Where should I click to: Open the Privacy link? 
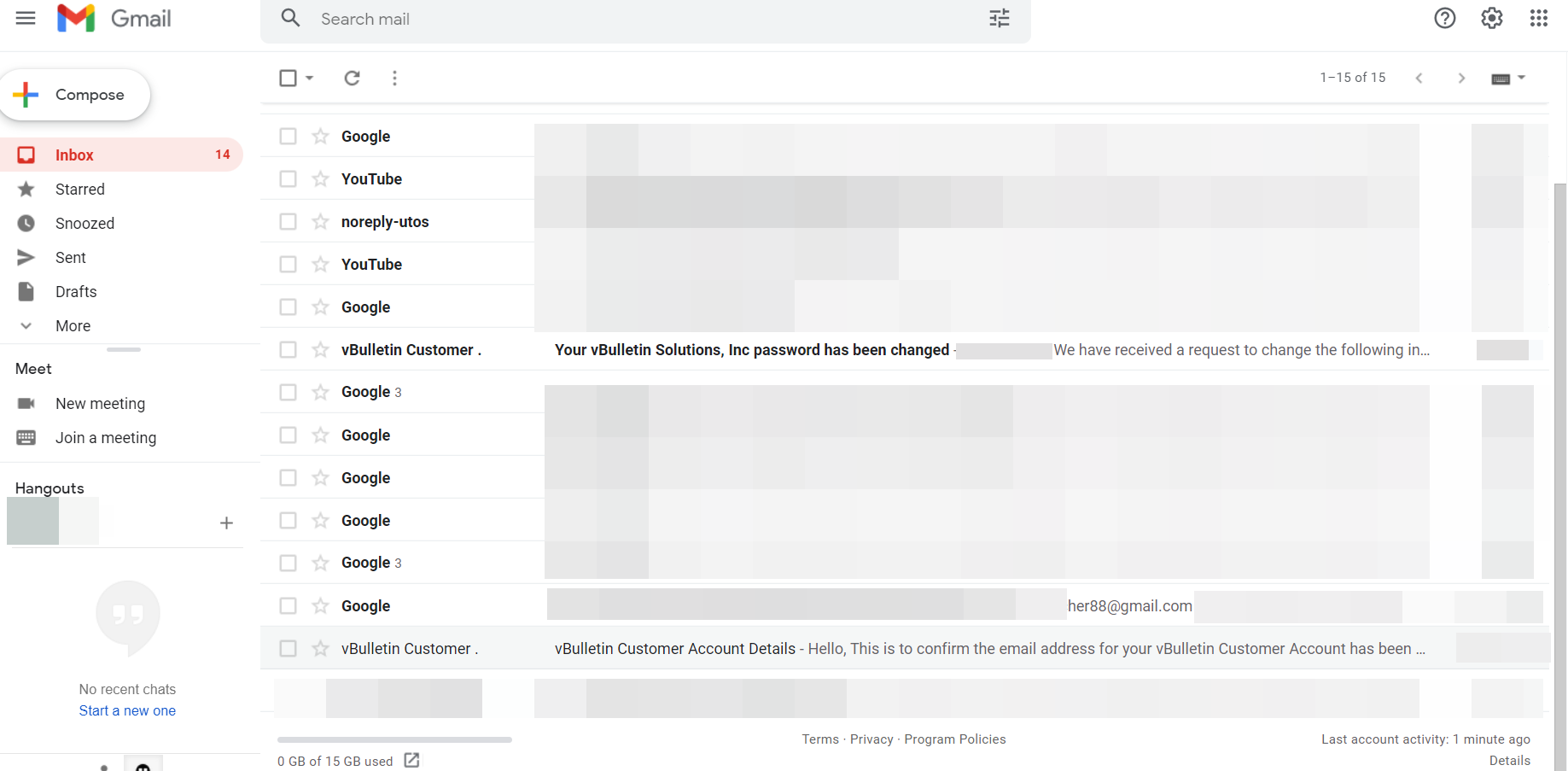871,739
